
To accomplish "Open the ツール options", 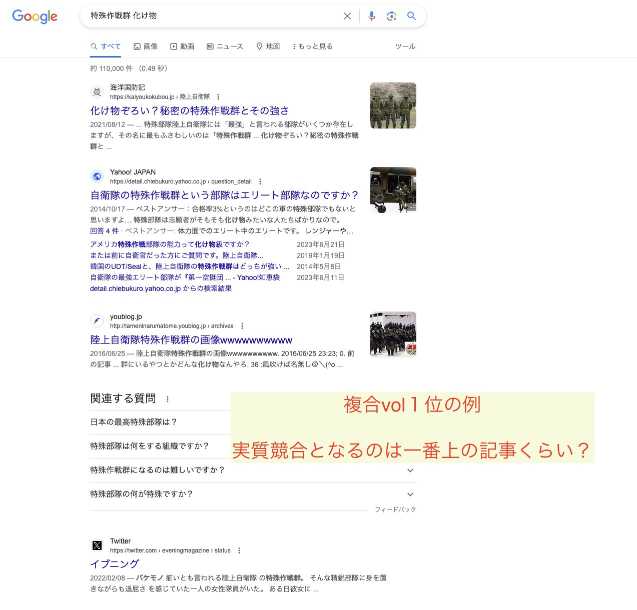I will 405,46.
